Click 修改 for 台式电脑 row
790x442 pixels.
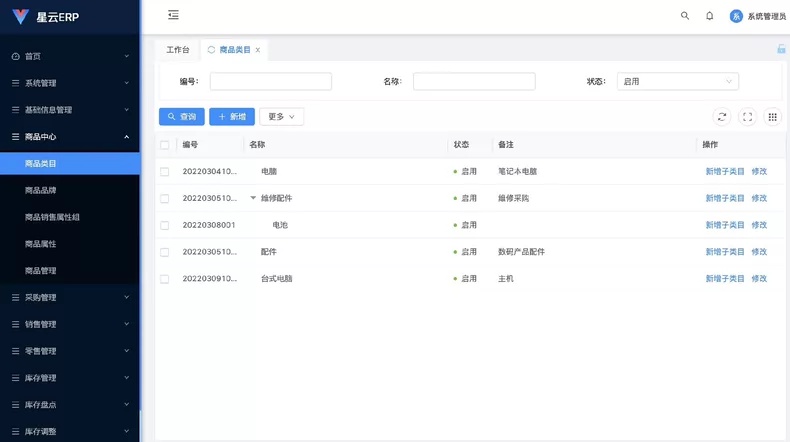pyautogui.click(x=759, y=278)
